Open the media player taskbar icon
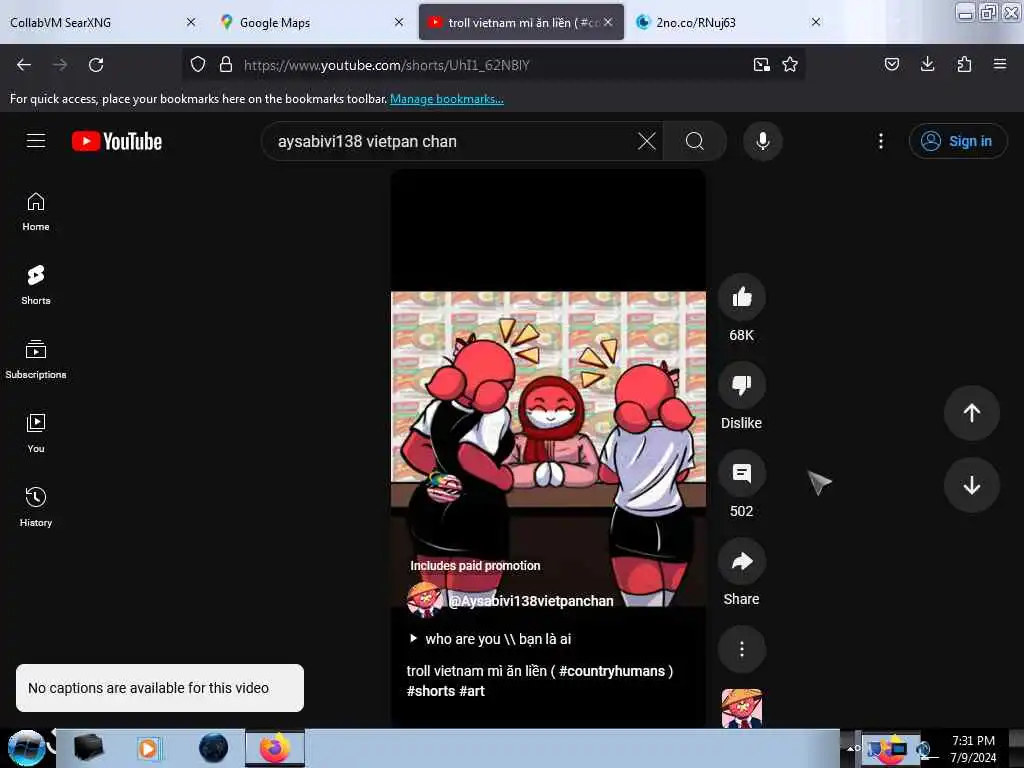The image size is (1024, 768). point(148,748)
